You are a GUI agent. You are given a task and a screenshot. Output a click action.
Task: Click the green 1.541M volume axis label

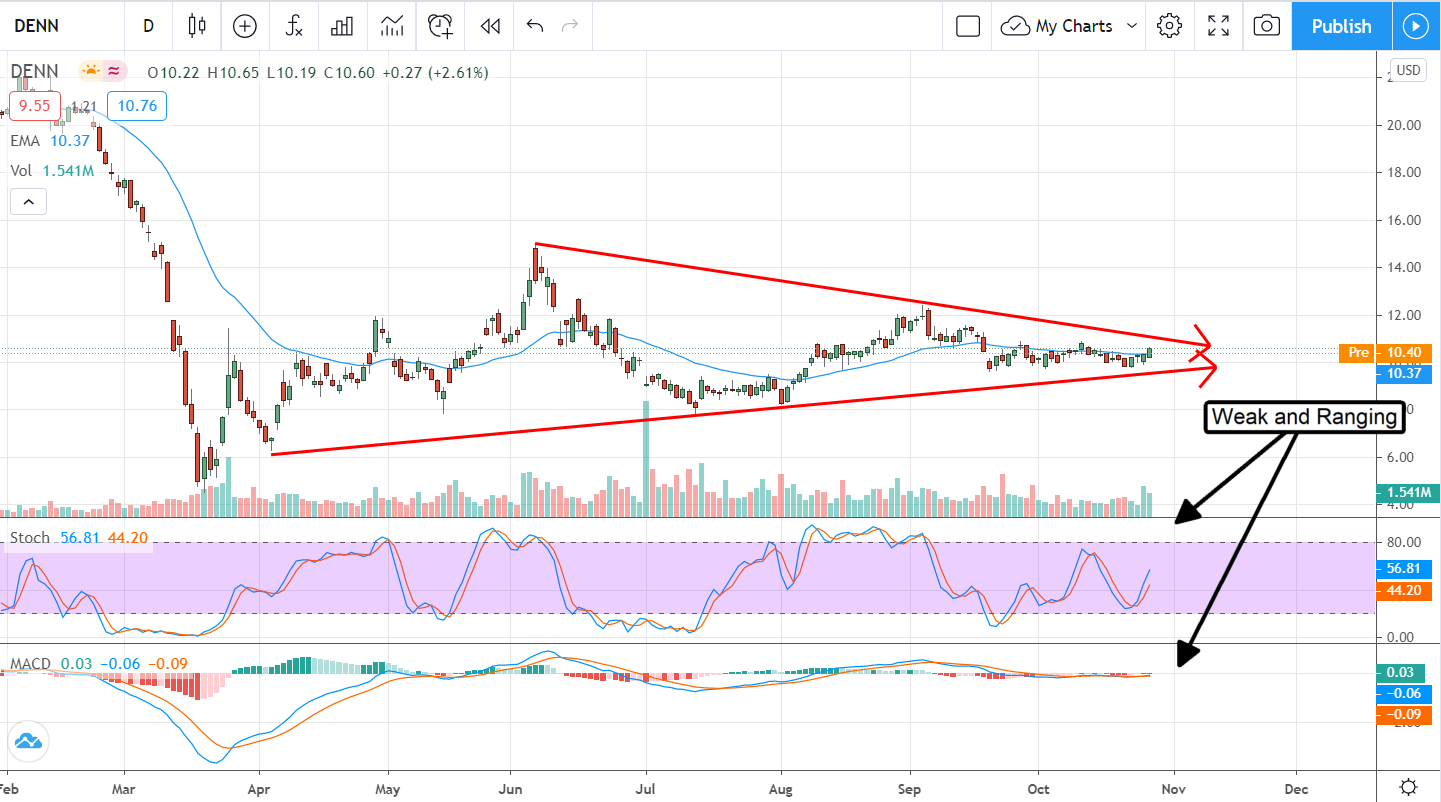1407,492
